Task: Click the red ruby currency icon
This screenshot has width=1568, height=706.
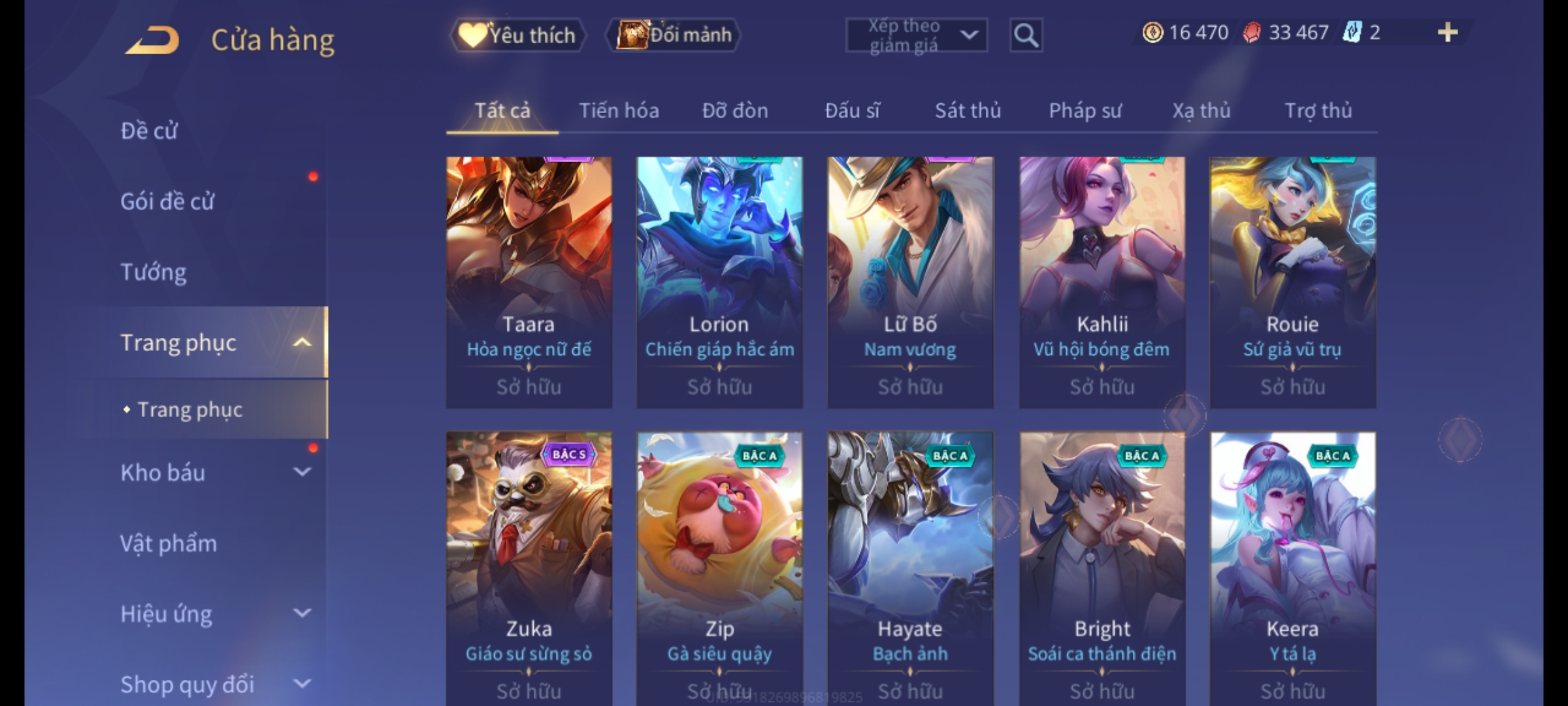Action: click(1251, 32)
